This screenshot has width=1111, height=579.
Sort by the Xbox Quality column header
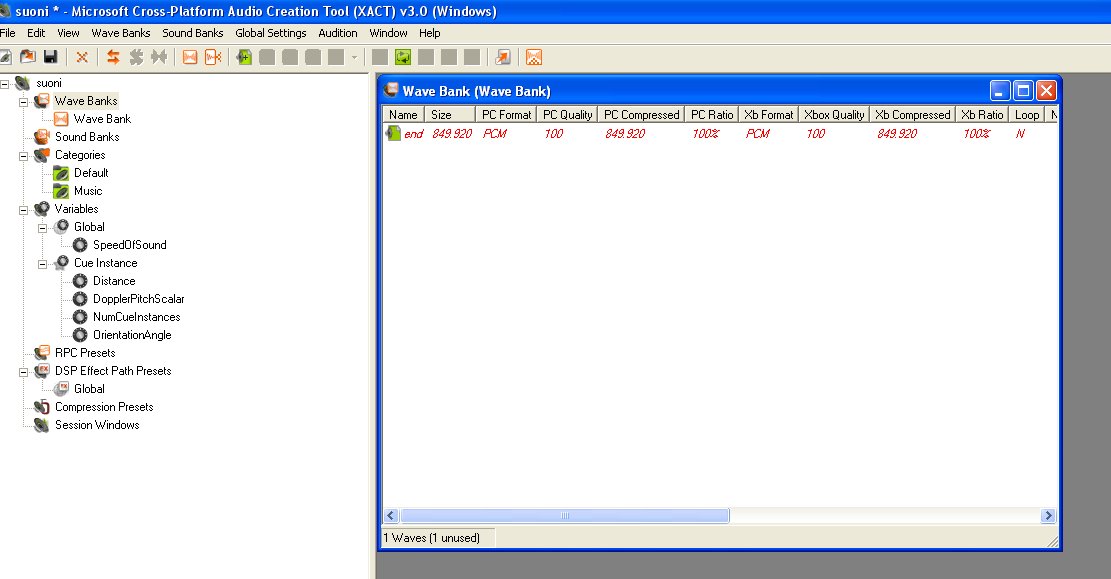point(834,115)
